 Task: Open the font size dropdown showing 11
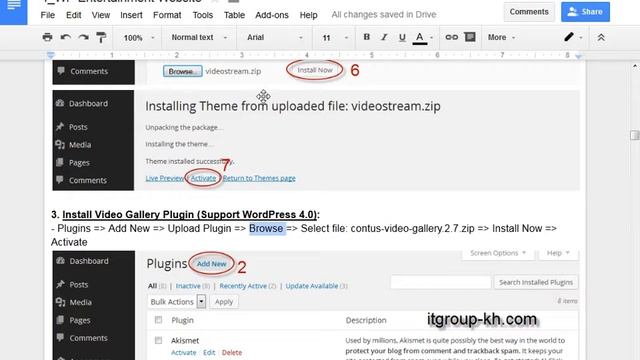coord(335,38)
